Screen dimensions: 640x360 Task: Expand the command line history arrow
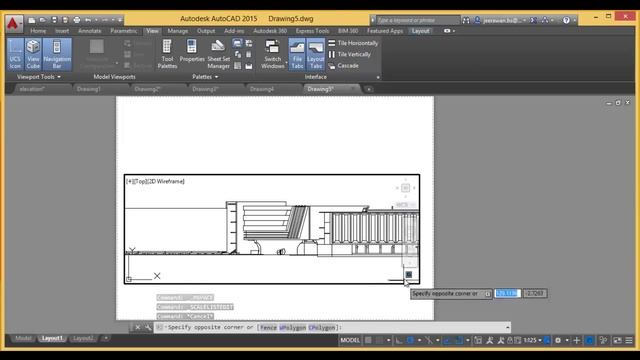coord(507,327)
